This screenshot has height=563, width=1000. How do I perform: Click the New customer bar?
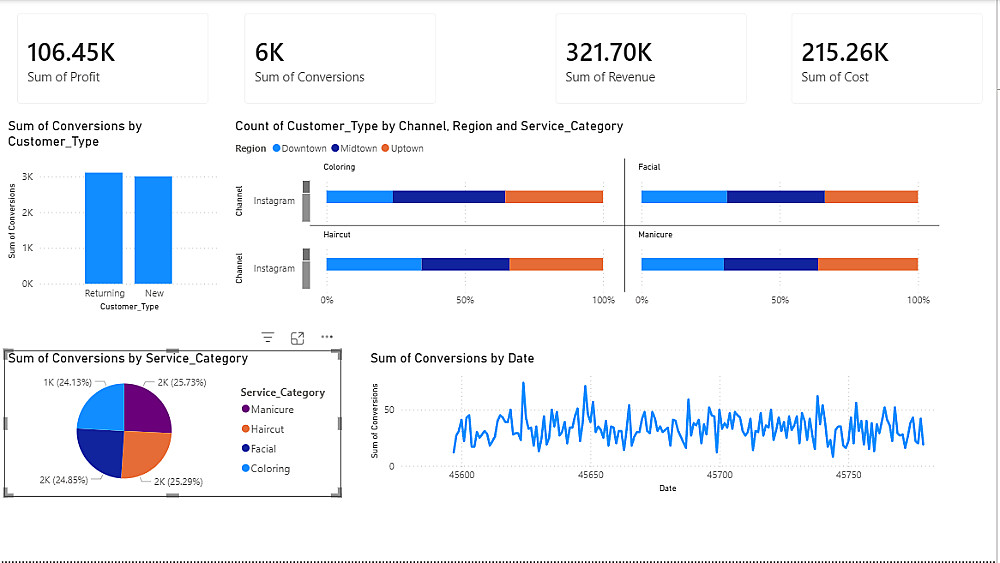click(153, 230)
